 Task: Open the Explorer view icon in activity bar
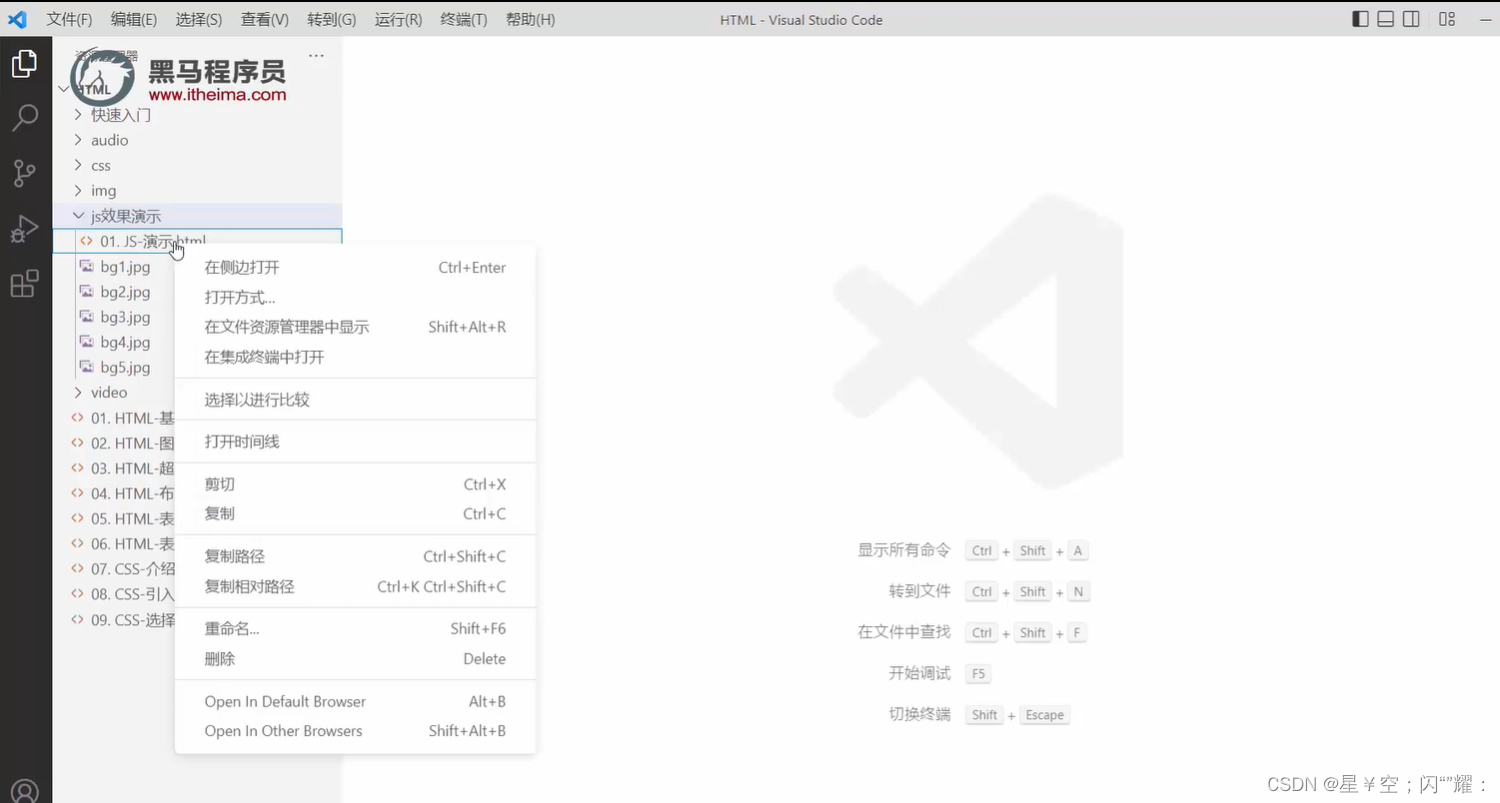[25, 63]
